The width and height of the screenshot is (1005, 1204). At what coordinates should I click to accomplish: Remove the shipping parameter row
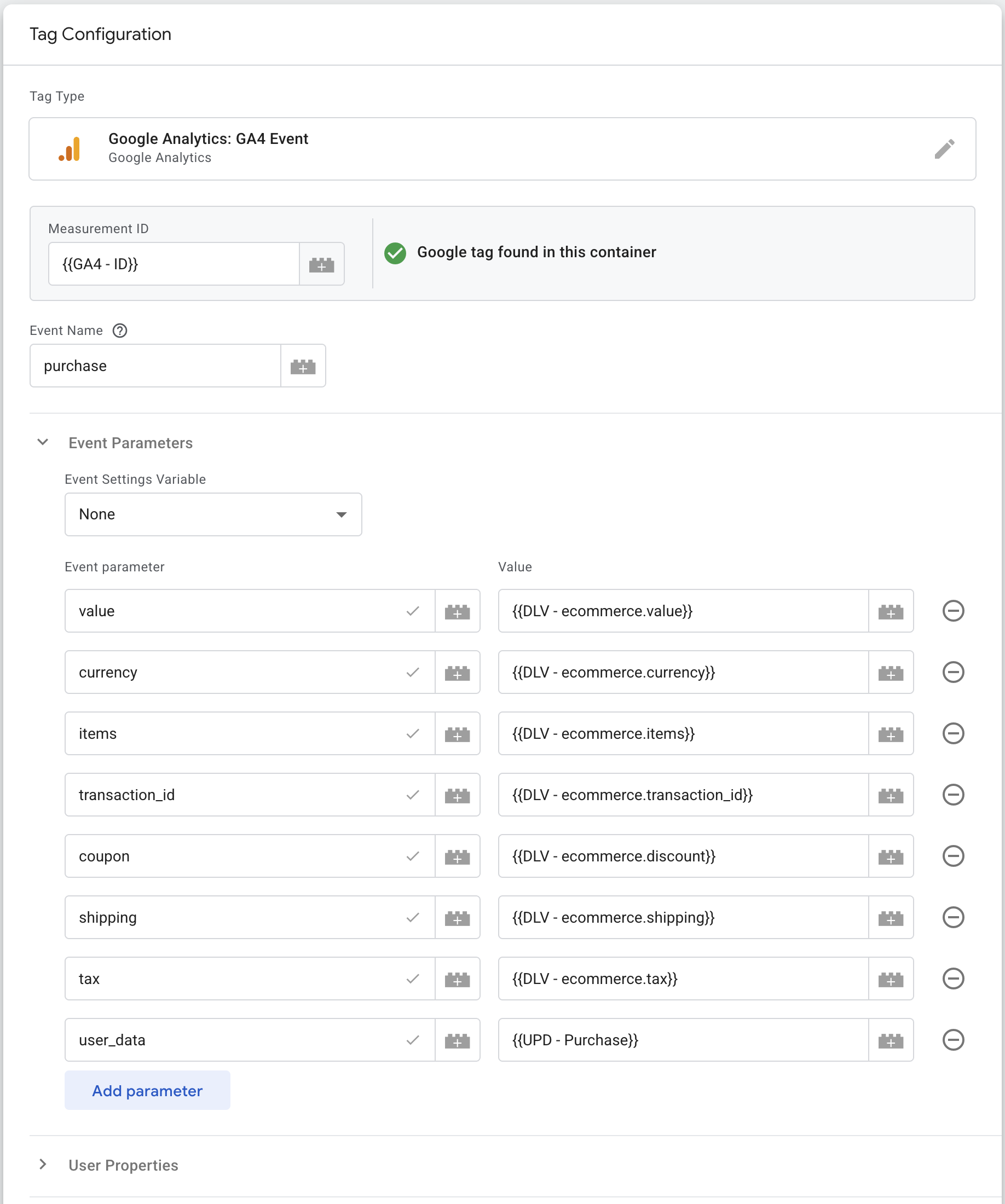pyautogui.click(x=953, y=917)
